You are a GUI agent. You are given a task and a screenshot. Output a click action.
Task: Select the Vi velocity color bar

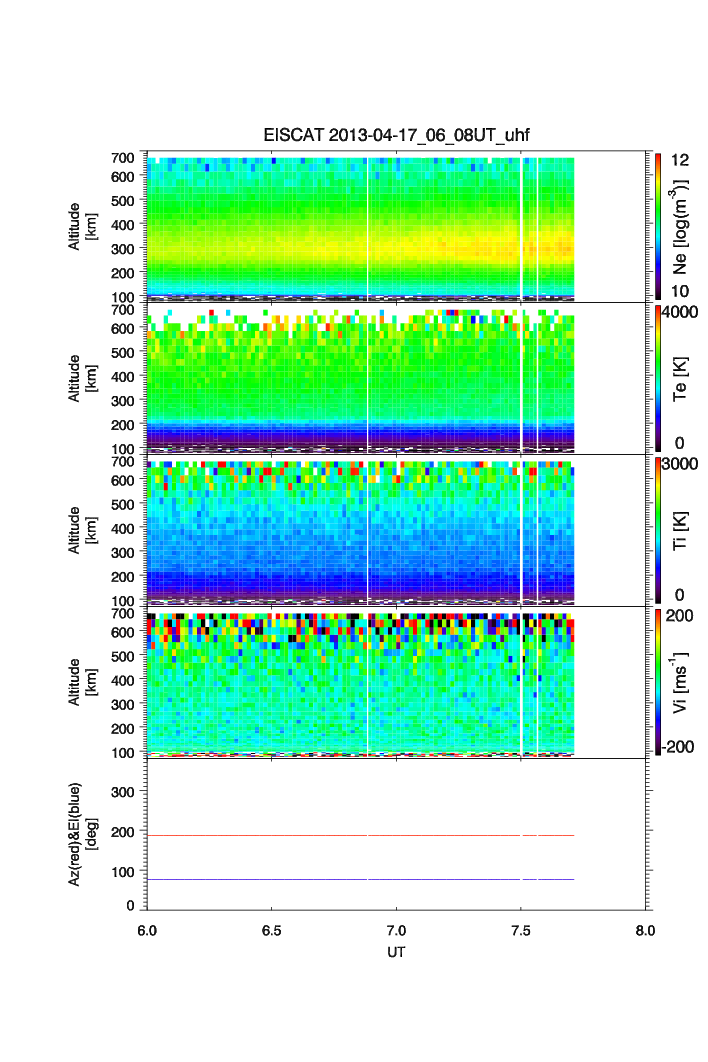click(x=657, y=682)
